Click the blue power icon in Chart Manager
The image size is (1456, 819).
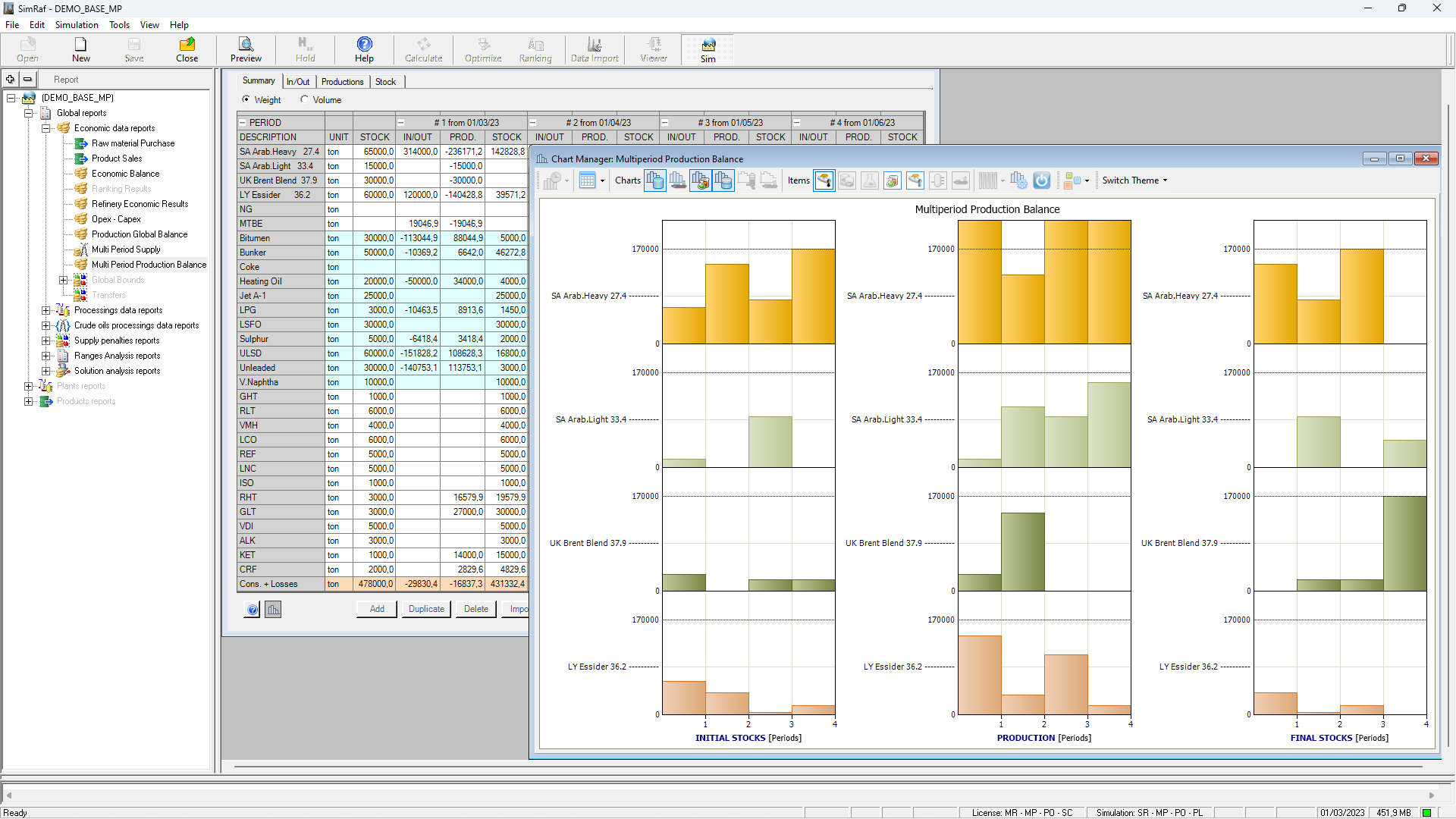(x=1042, y=180)
